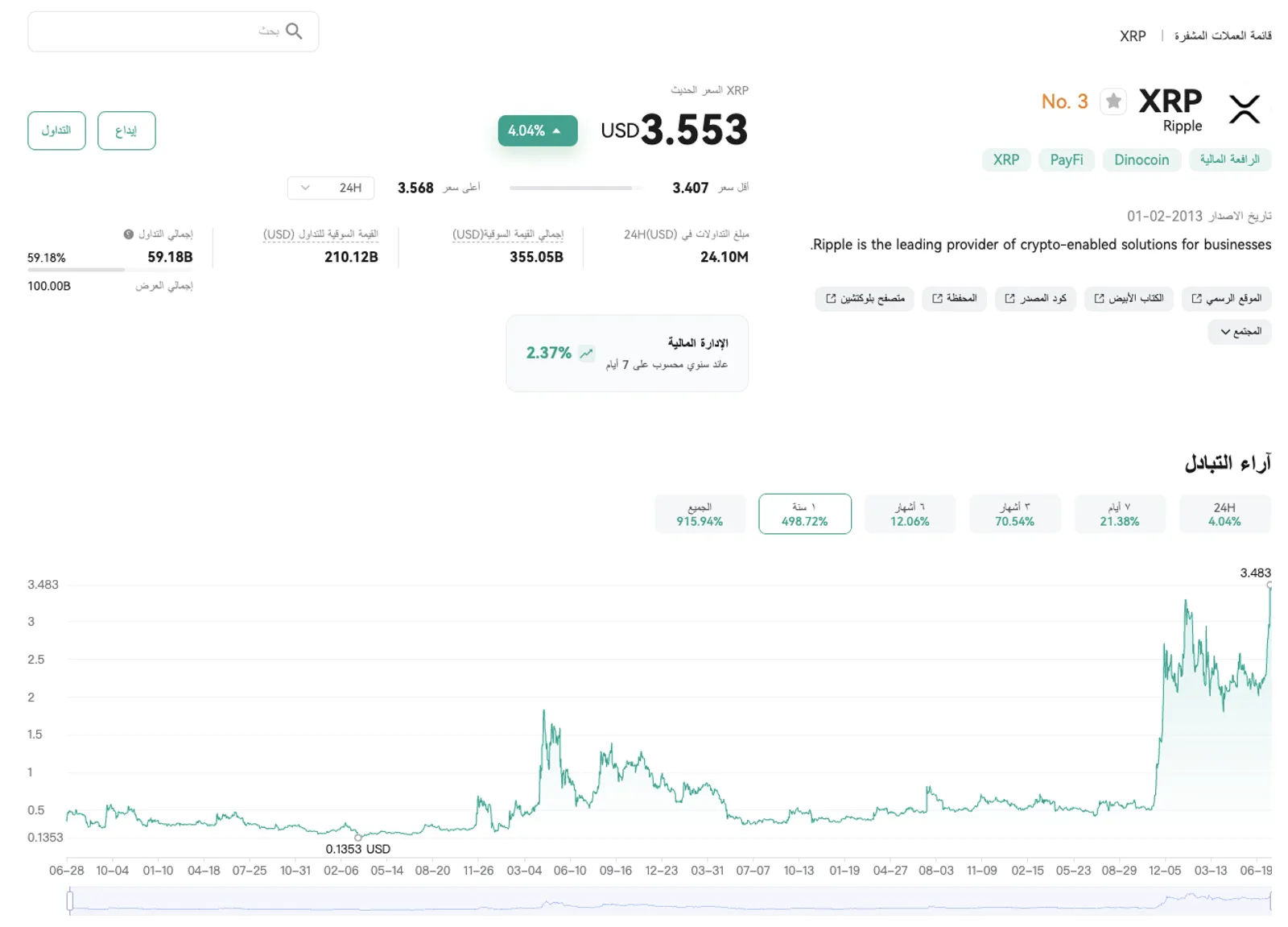Click the 24H low-high price range bar
Image resolution: width=1288 pixels, height=927 pixels.
click(576, 188)
